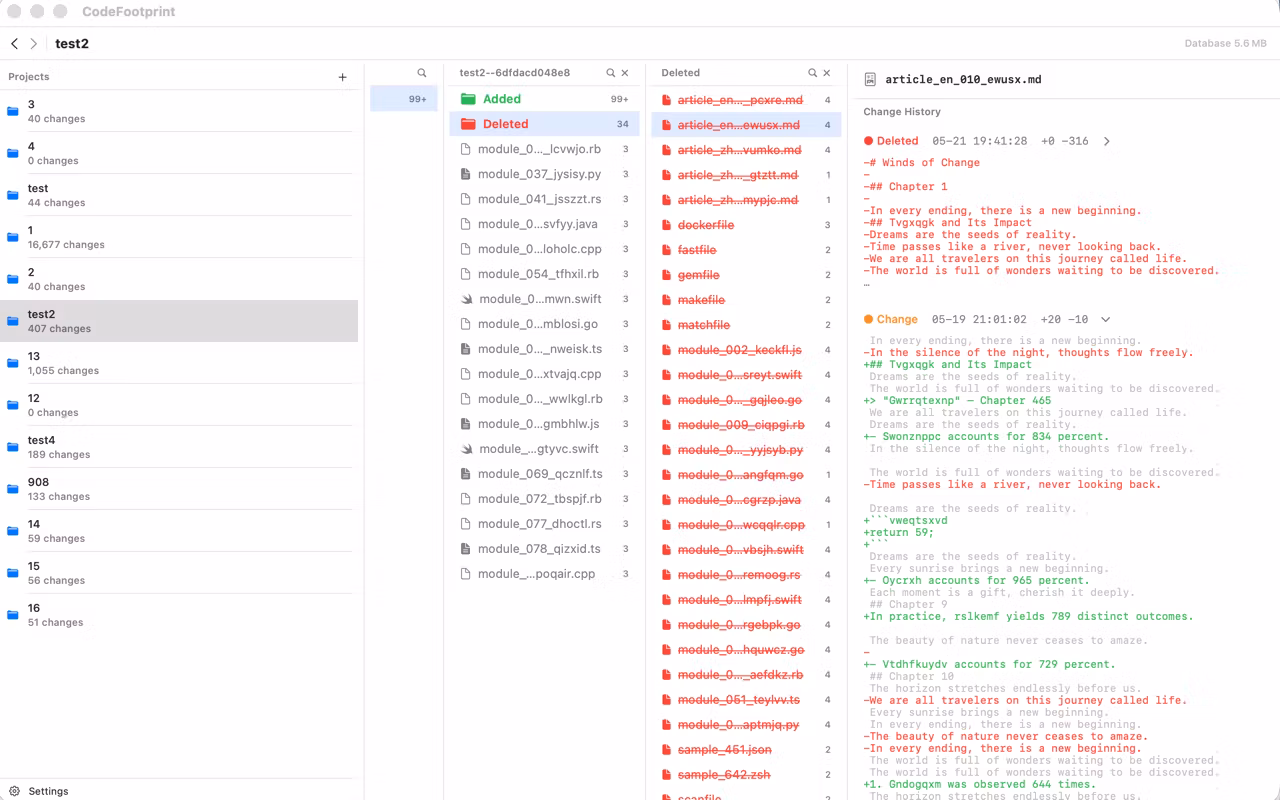Select the deleted gemfile entry
This screenshot has height=800, width=1280.
coord(746,275)
